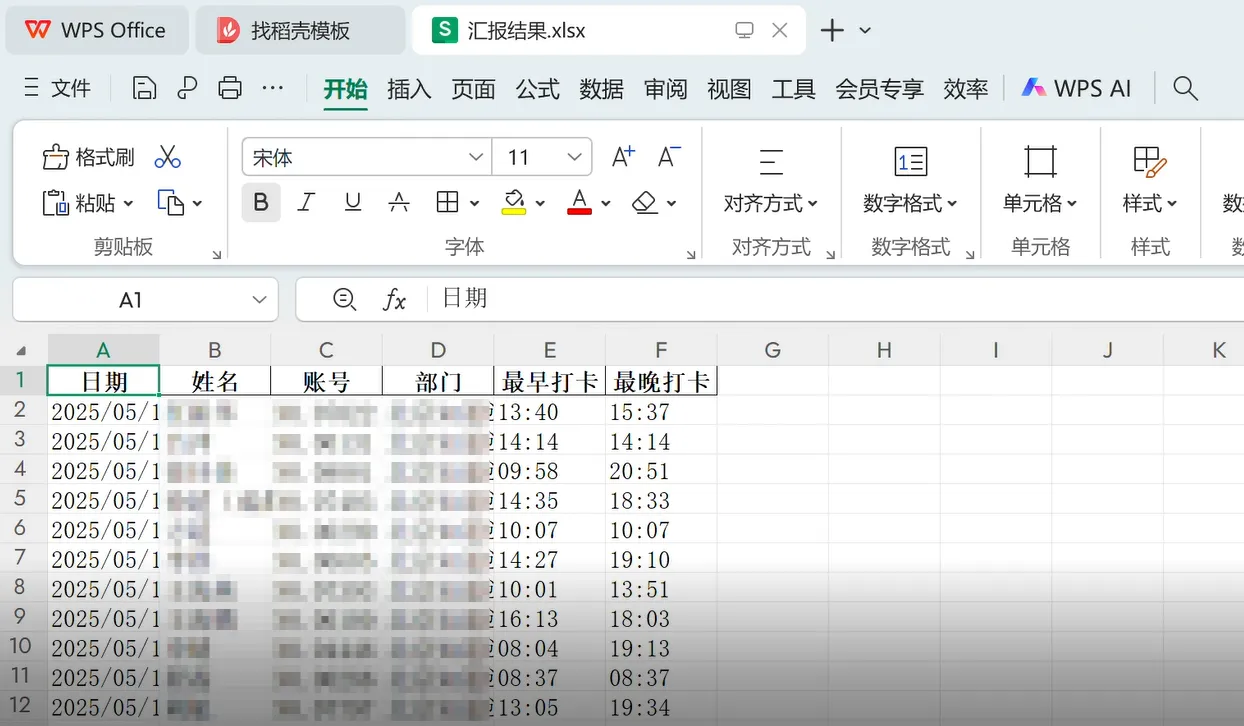1244x726 pixels.
Task: Increase font size with A+ icon
Action: coord(622,157)
